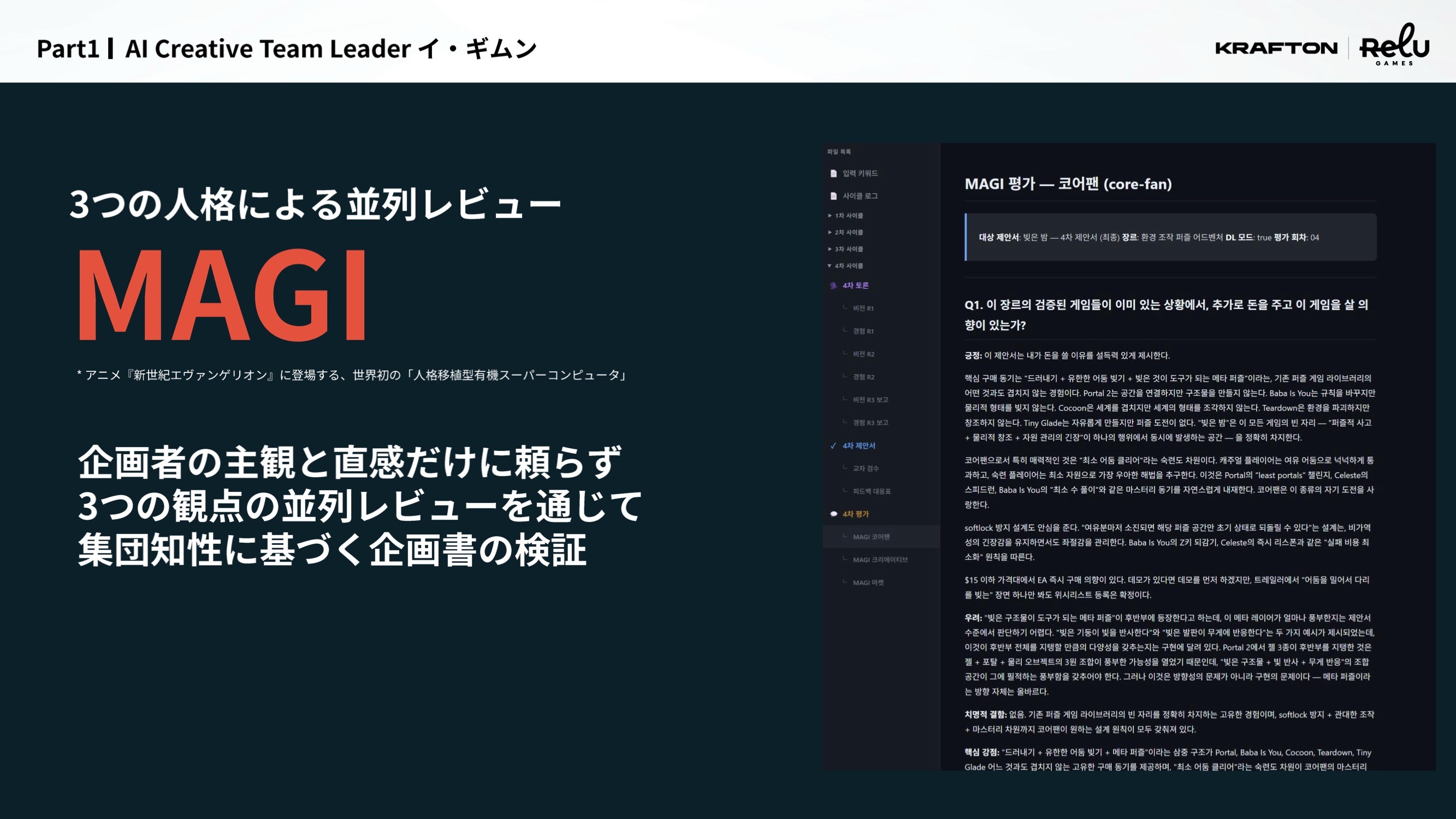Click the ReLU Games logo
The image size is (1456, 819).
point(1394,45)
